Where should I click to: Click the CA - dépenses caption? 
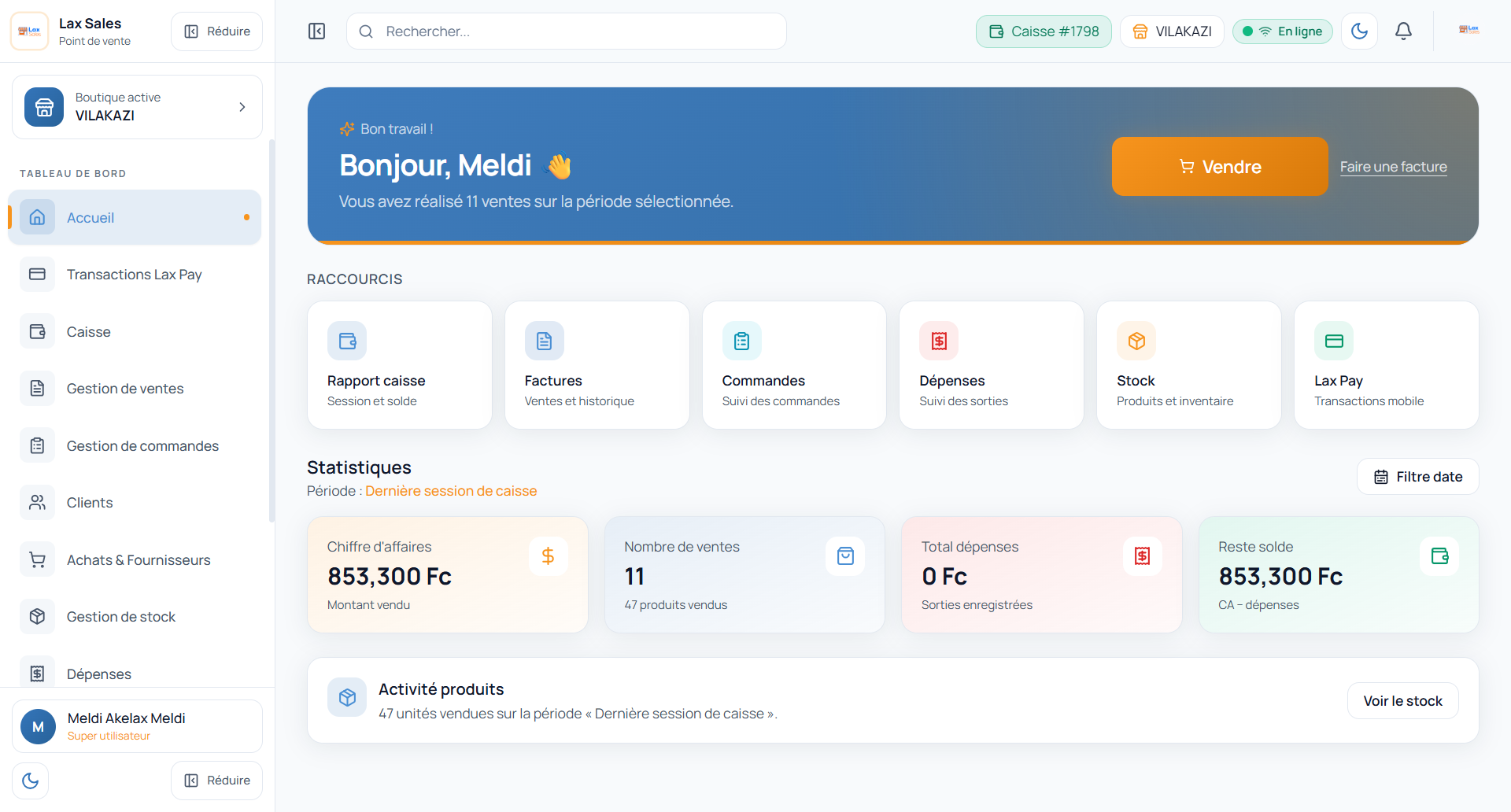point(1258,605)
